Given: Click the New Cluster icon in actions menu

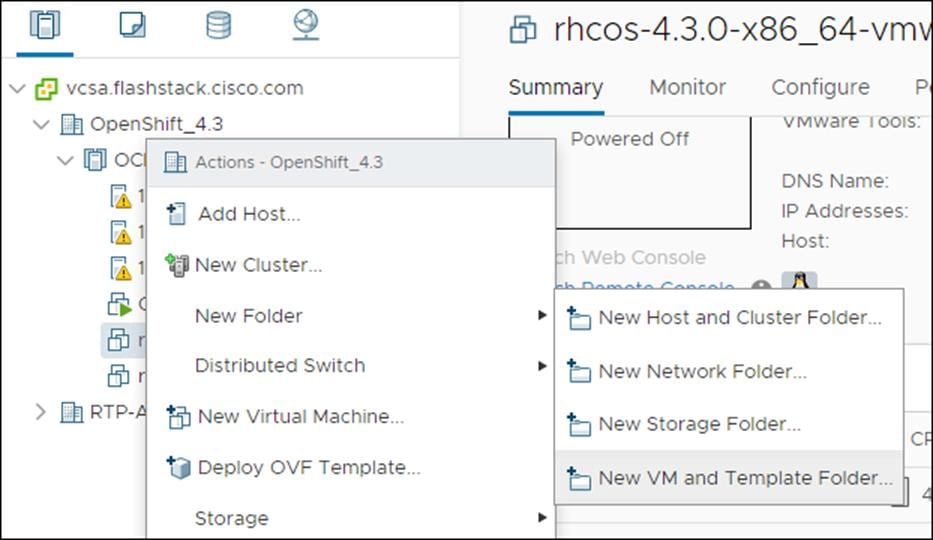Looking at the screenshot, I should tap(177, 265).
